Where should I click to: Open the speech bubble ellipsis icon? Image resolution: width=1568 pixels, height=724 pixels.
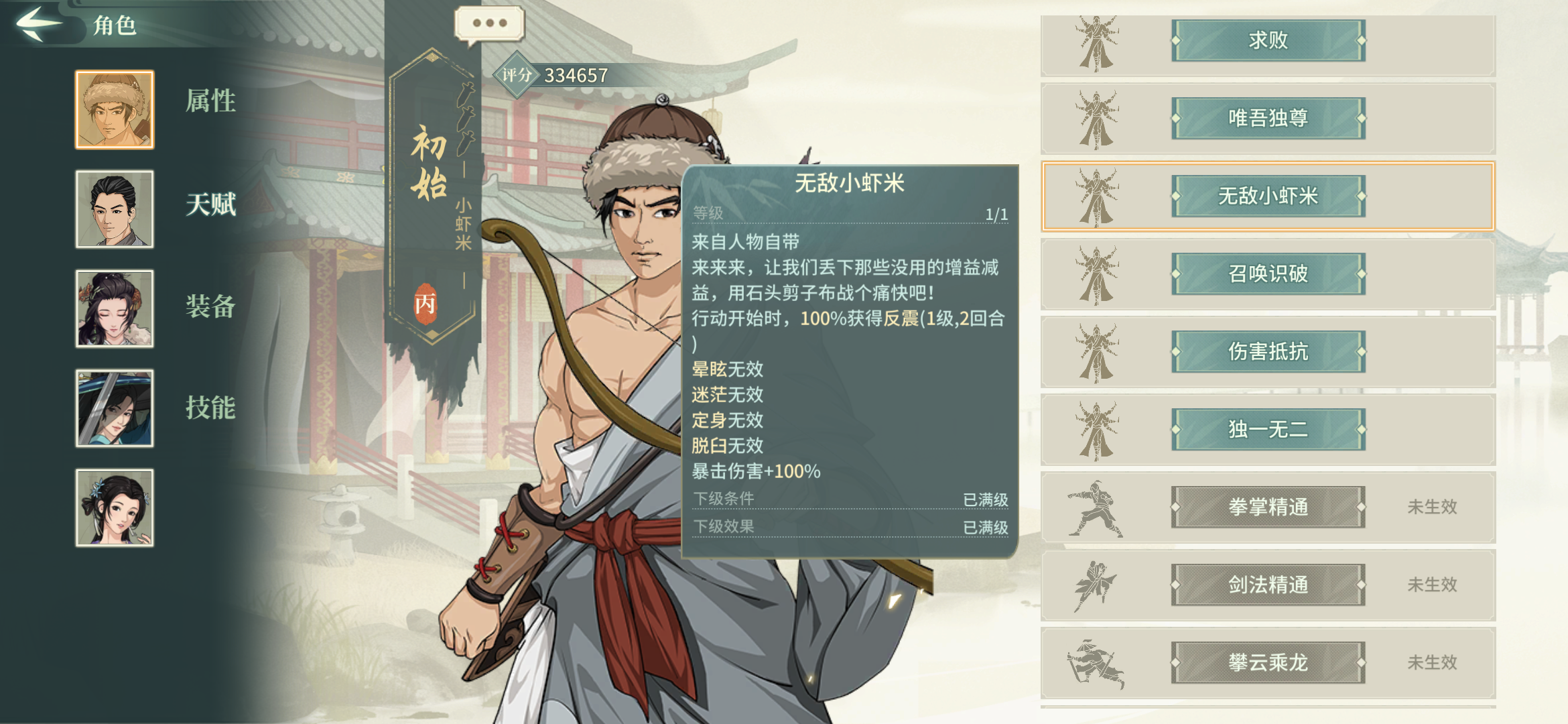pos(489,24)
